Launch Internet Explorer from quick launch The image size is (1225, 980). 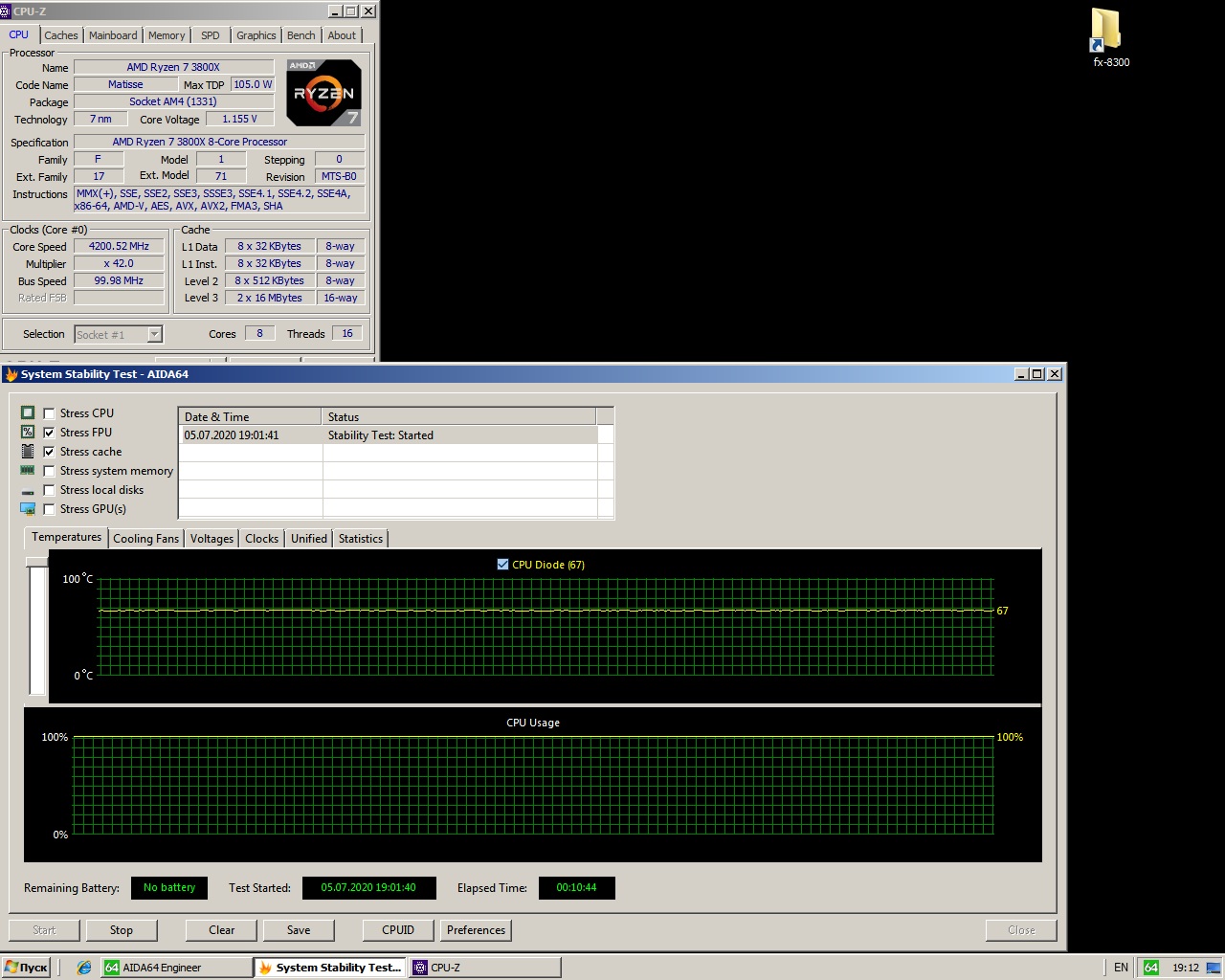(x=84, y=968)
